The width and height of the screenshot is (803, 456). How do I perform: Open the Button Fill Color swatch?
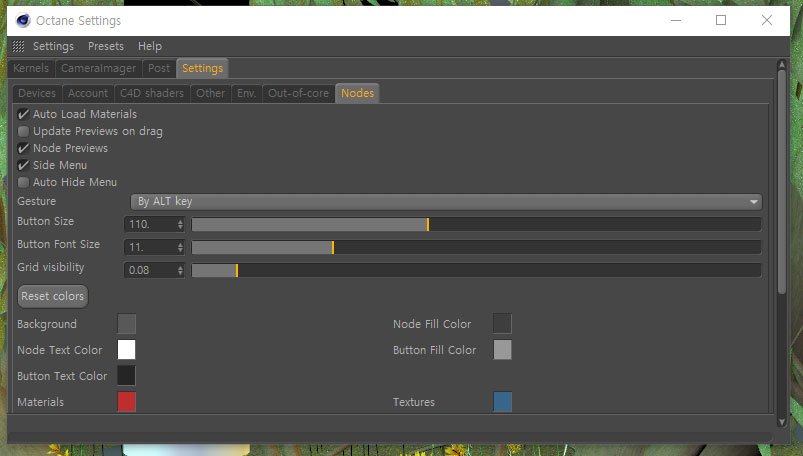tap(502, 350)
